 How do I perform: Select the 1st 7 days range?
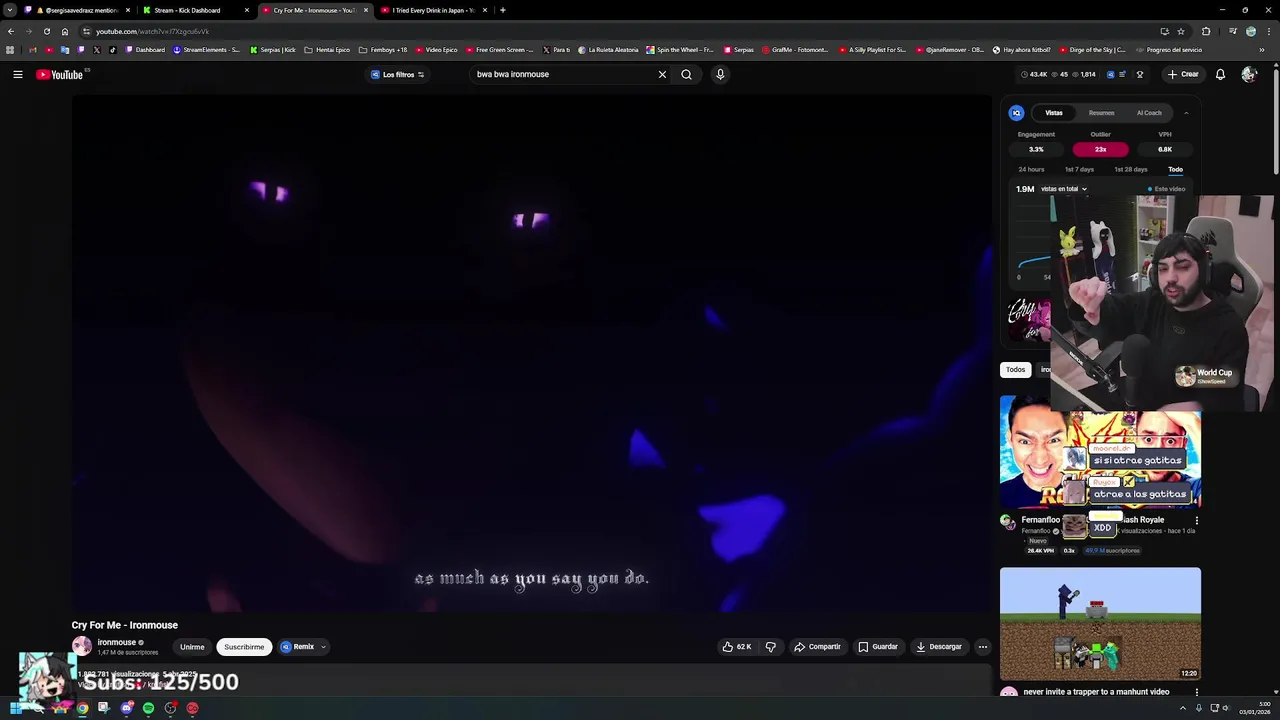click(1079, 170)
